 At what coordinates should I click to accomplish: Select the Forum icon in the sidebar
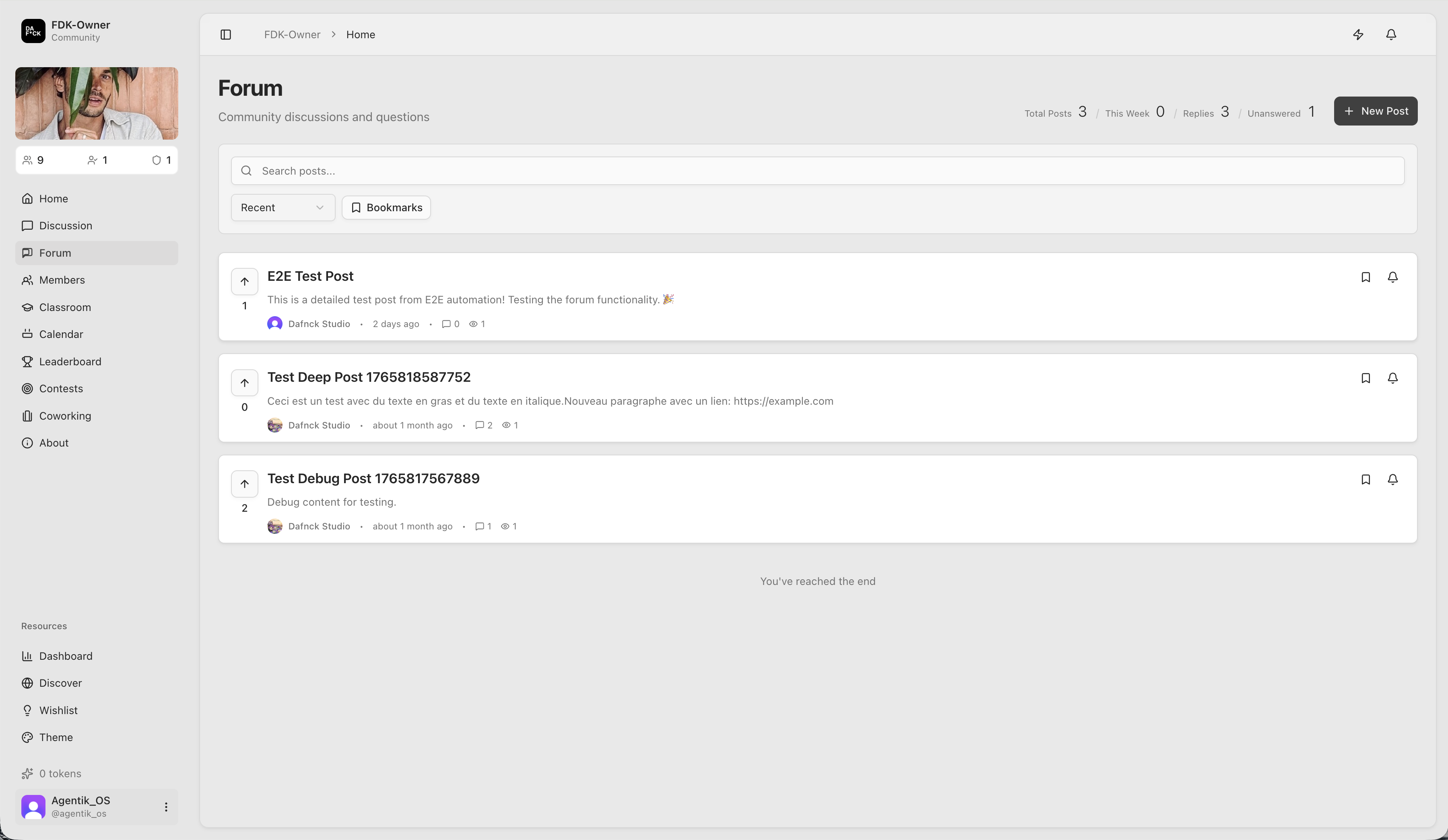coord(28,253)
